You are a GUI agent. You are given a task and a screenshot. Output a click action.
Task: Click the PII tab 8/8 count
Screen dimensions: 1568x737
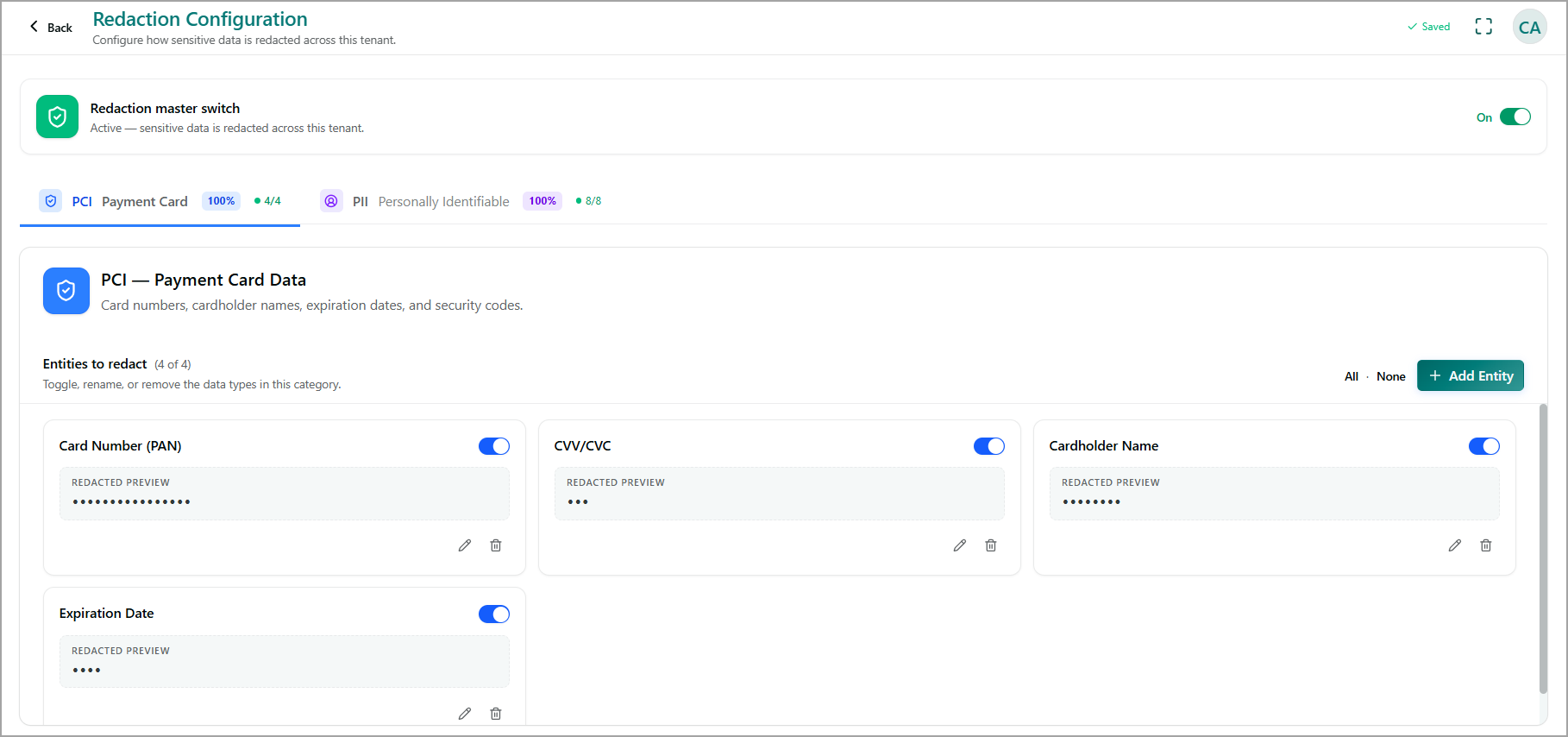(x=589, y=201)
